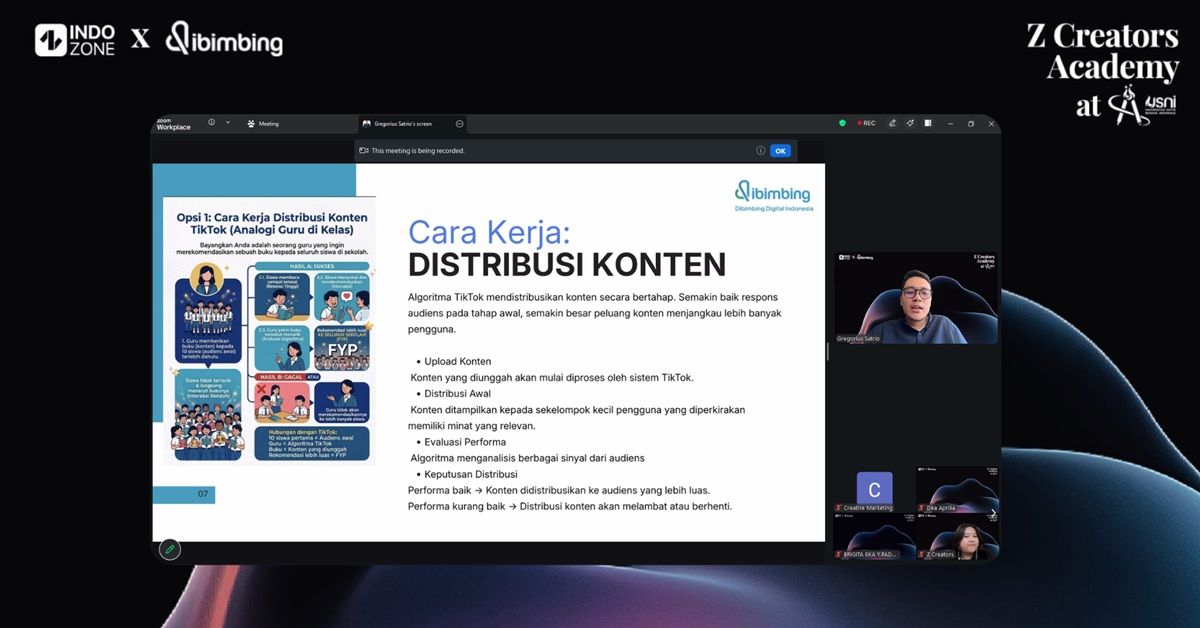
Task: Close the Gregorius Satrio's screen tab
Action: coord(459,124)
